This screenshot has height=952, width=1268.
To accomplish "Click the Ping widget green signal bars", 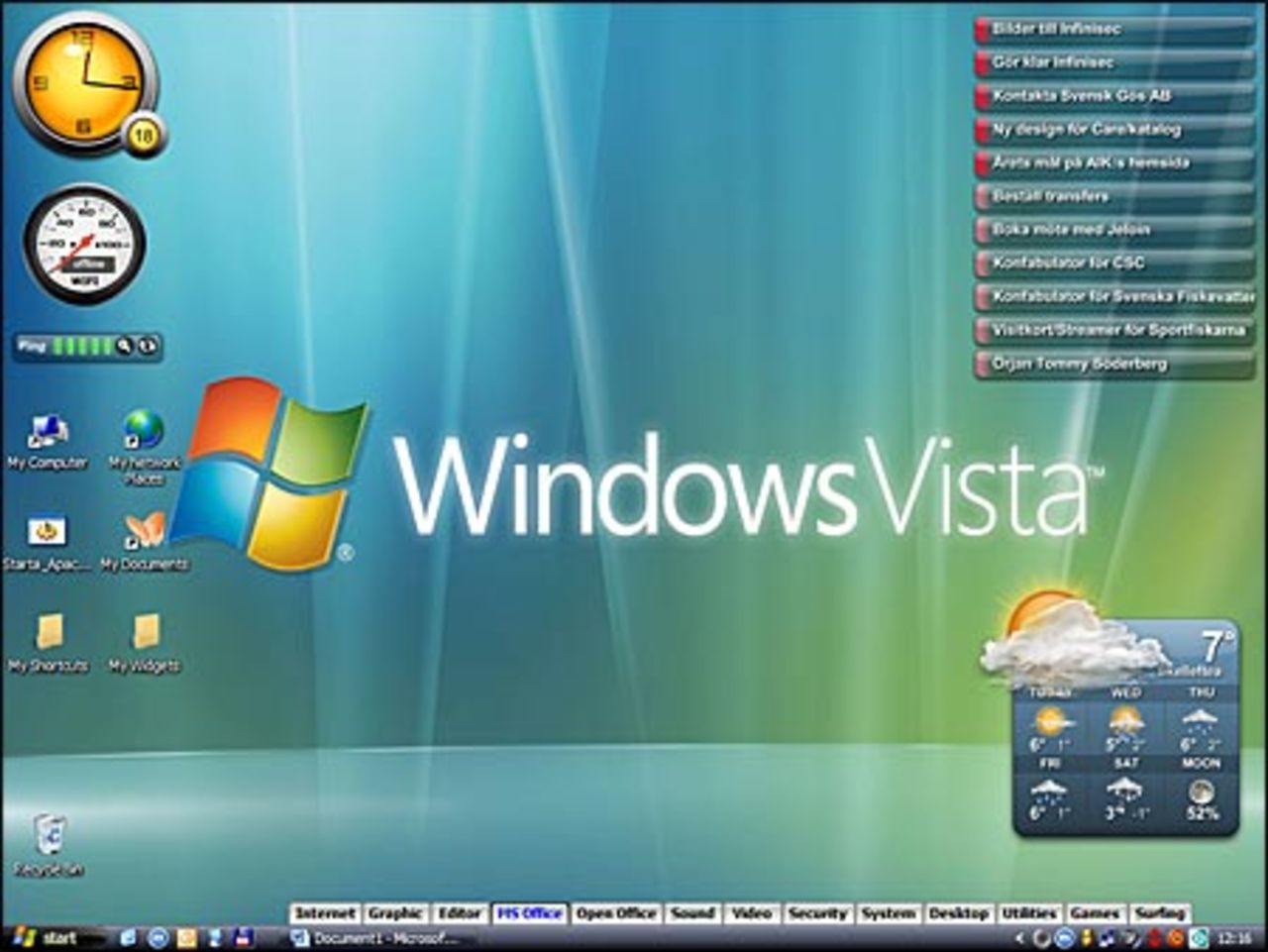I will 82,346.
